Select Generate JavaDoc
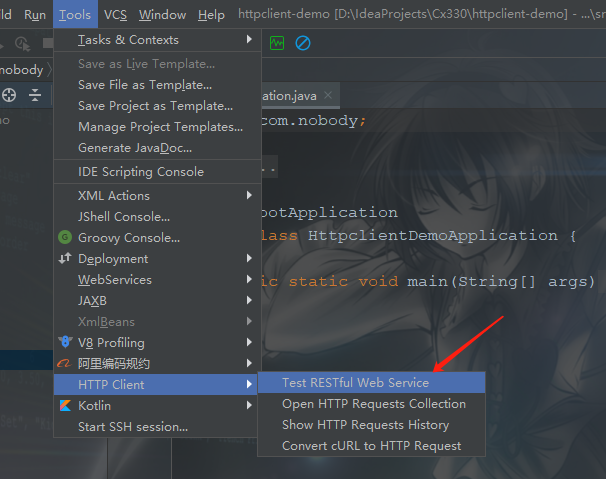 click(157, 148)
